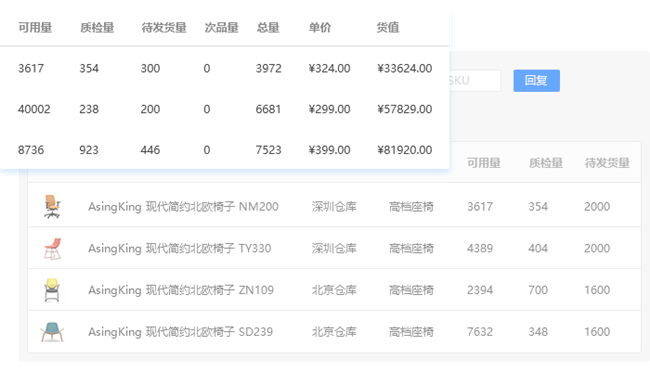
Task: Click the 单价 column header
Action: [x=320, y=28]
